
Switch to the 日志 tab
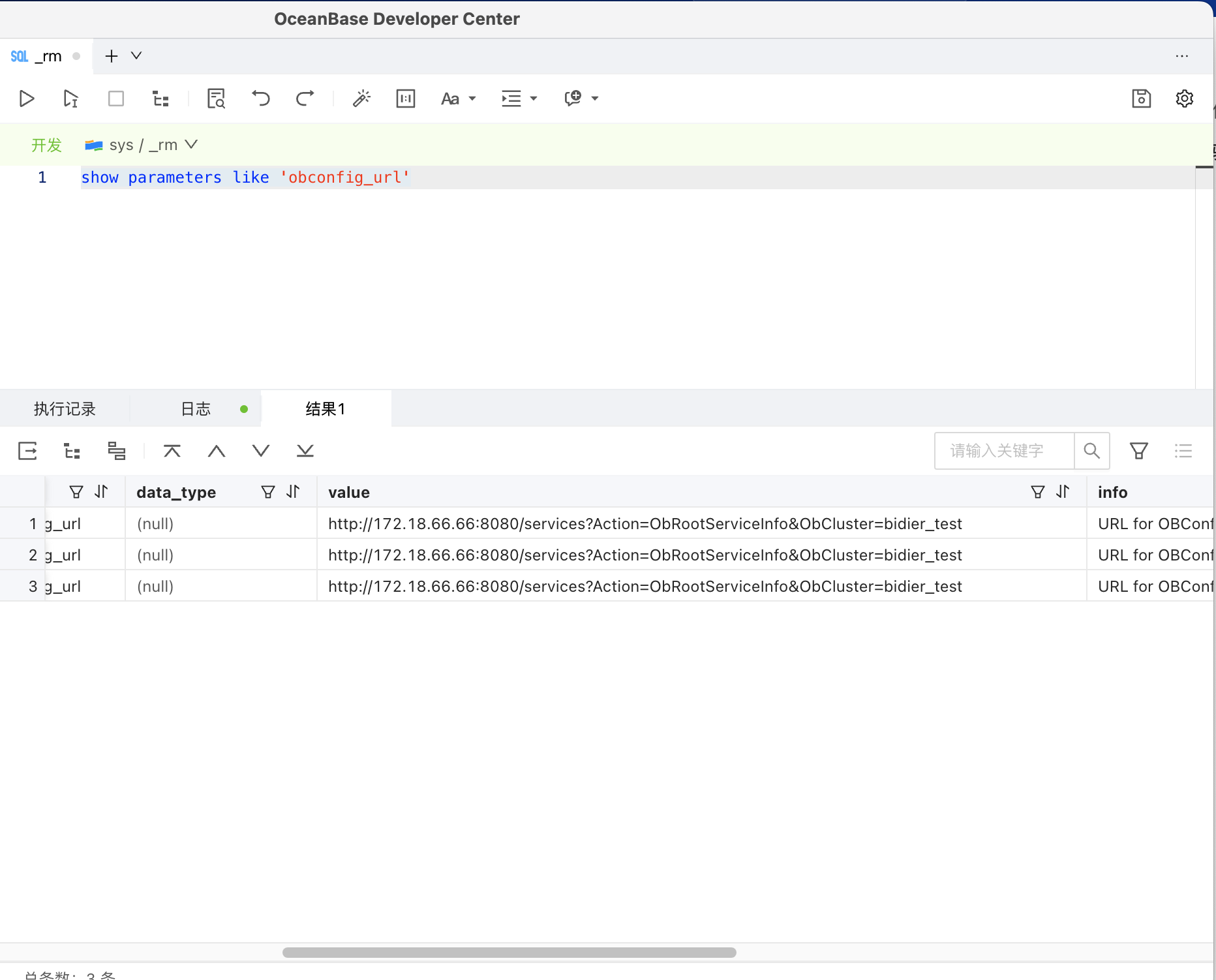point(196,409)
